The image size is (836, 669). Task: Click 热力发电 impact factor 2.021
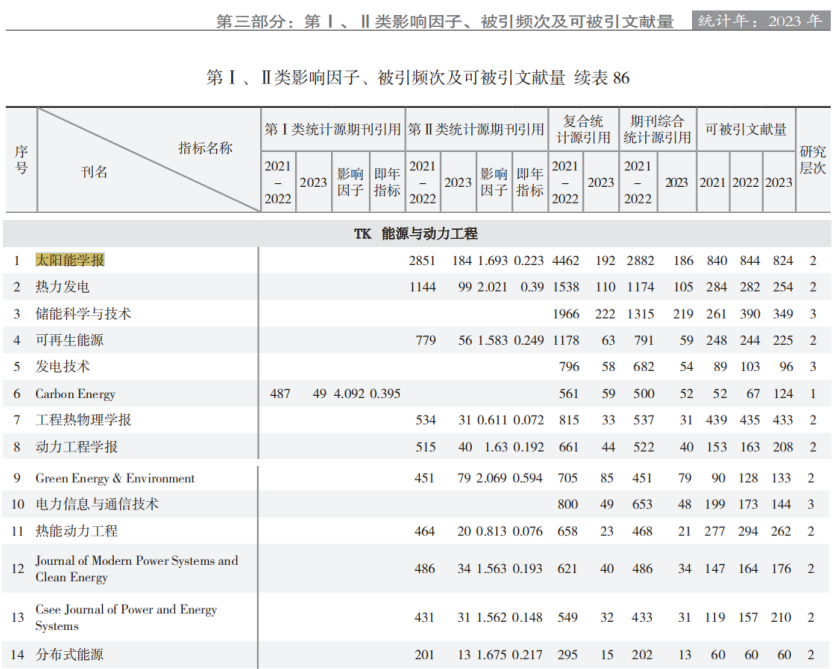[x=493, y=287]
